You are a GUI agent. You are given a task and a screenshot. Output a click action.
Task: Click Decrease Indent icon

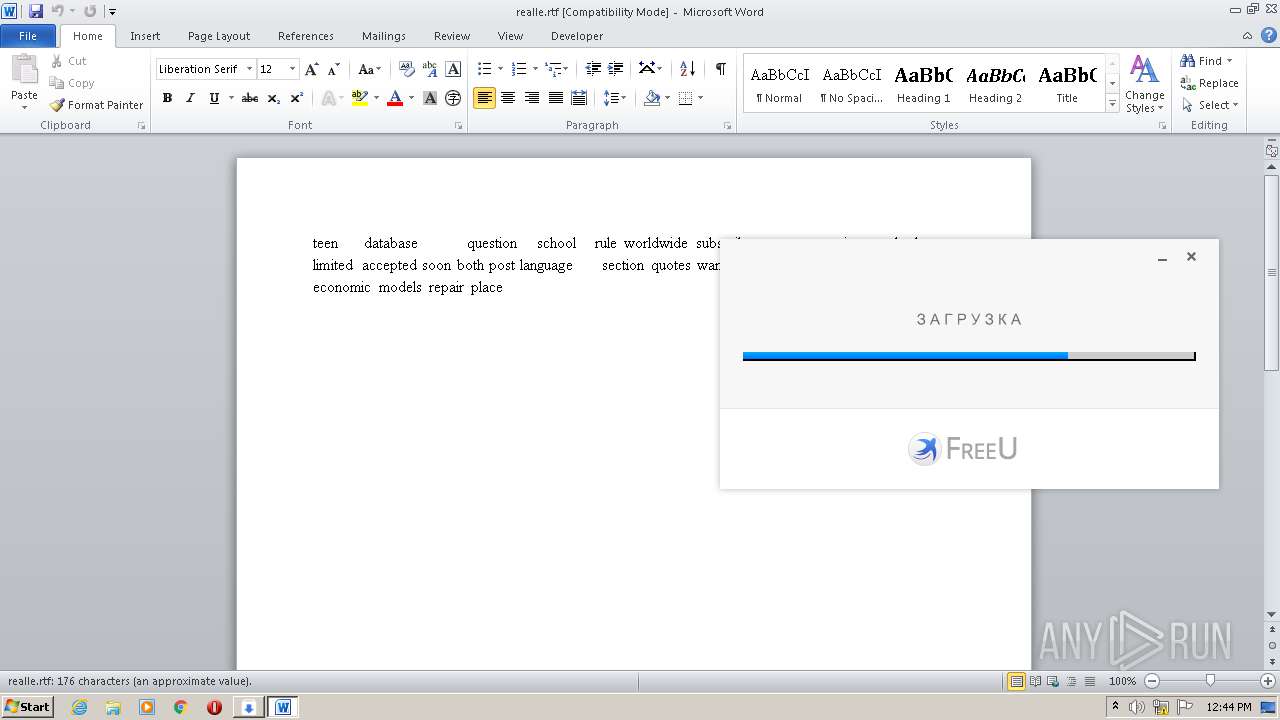point(593,69)
